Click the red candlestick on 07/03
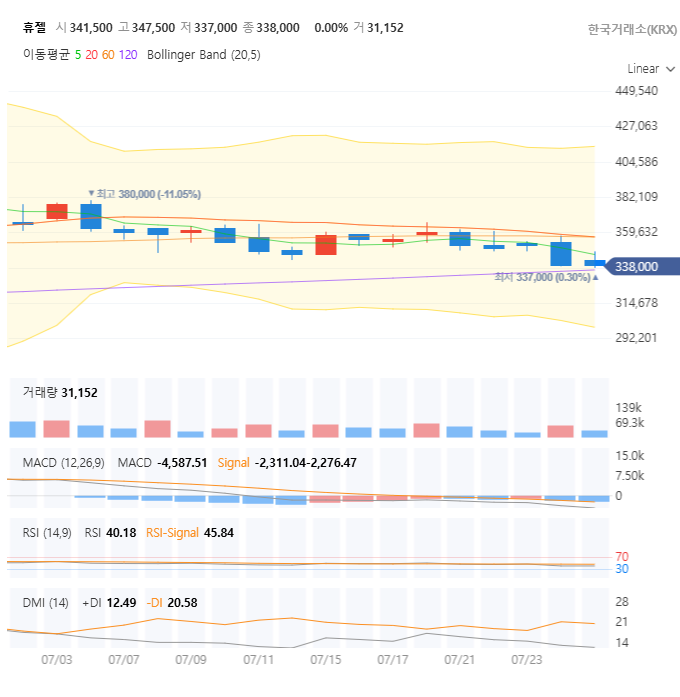Image resolution: width=680 pixels, height=697 pixels. pos(57,211)
